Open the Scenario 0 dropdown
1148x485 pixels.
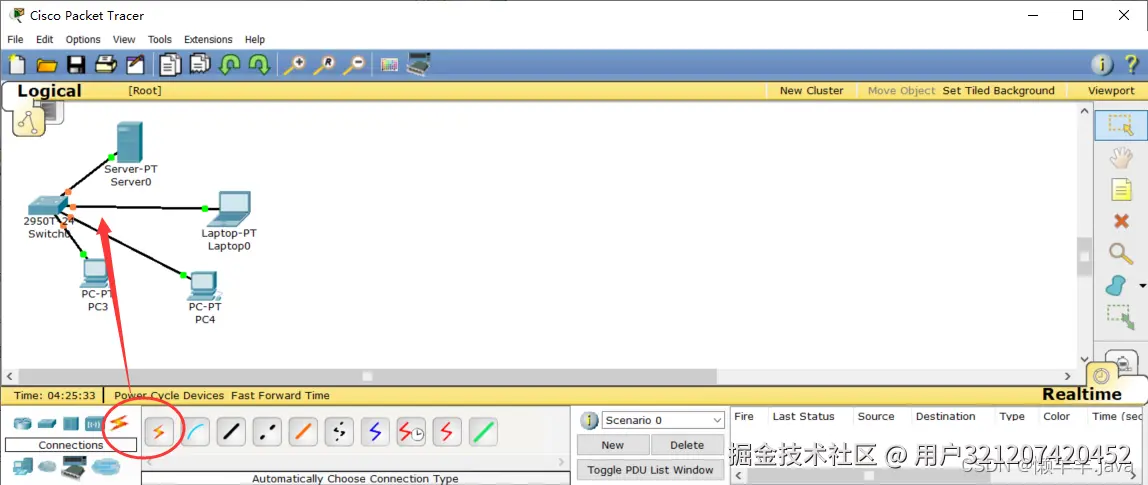point(663,421)
